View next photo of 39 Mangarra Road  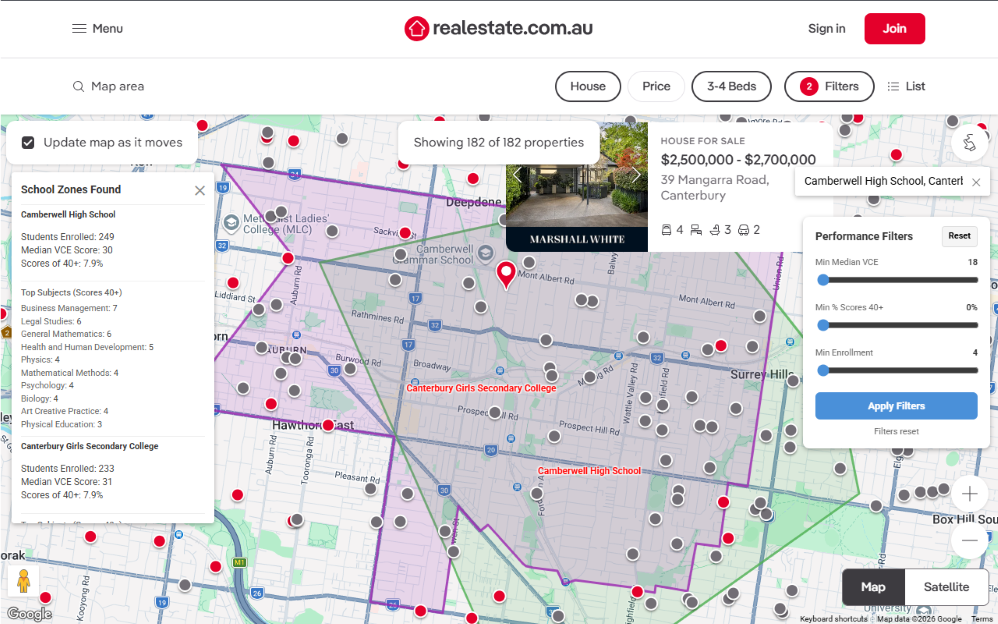(x=636, y=174)
